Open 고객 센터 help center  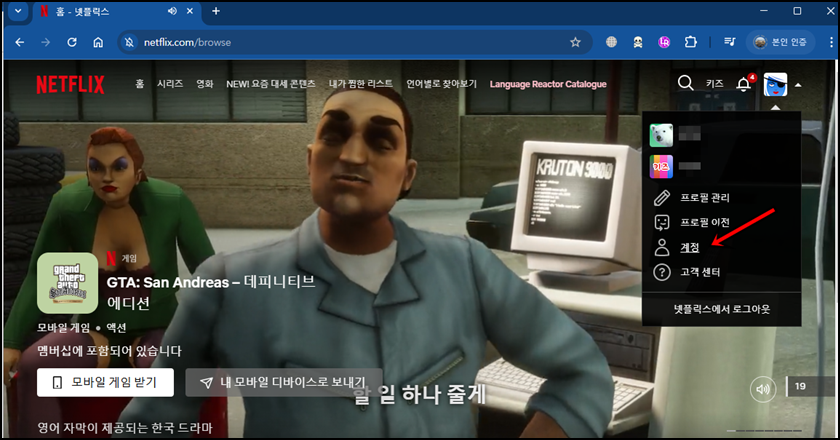(x=700, y=272)
